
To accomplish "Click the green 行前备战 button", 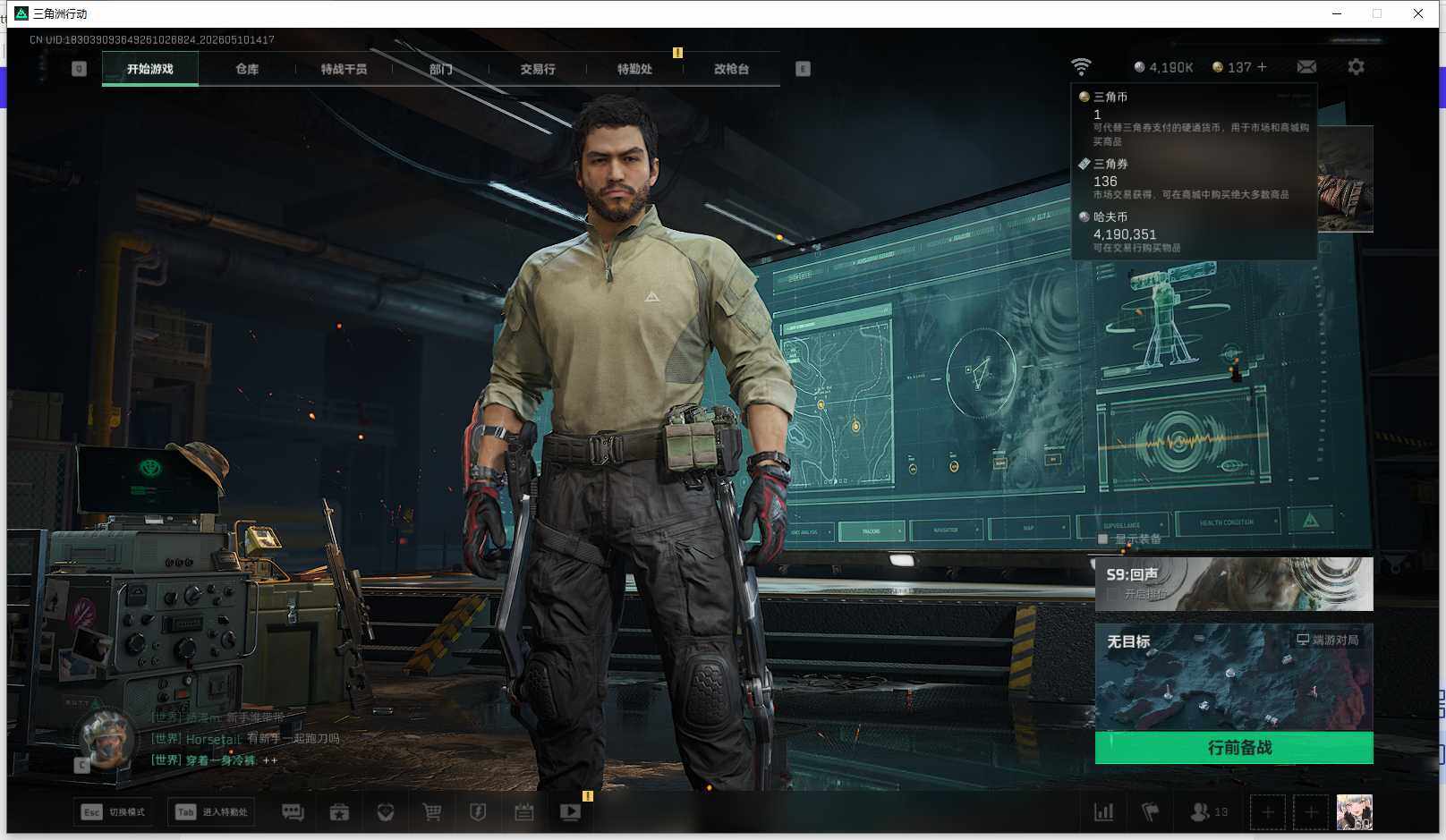I will click(x=1234, y=748).
